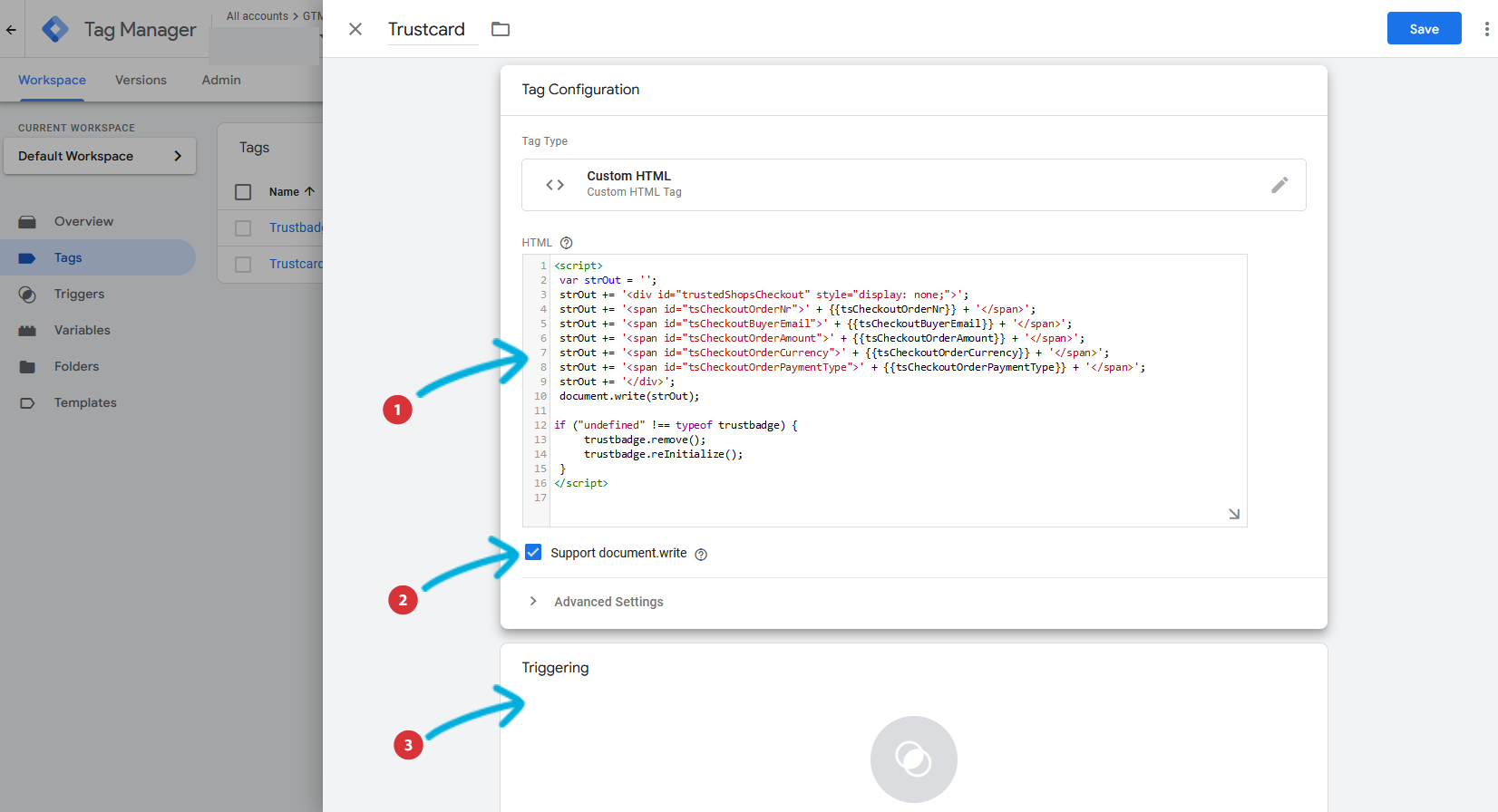Open help for Support document.write
The image size is (1498, 812).
(x=701, y=555)
